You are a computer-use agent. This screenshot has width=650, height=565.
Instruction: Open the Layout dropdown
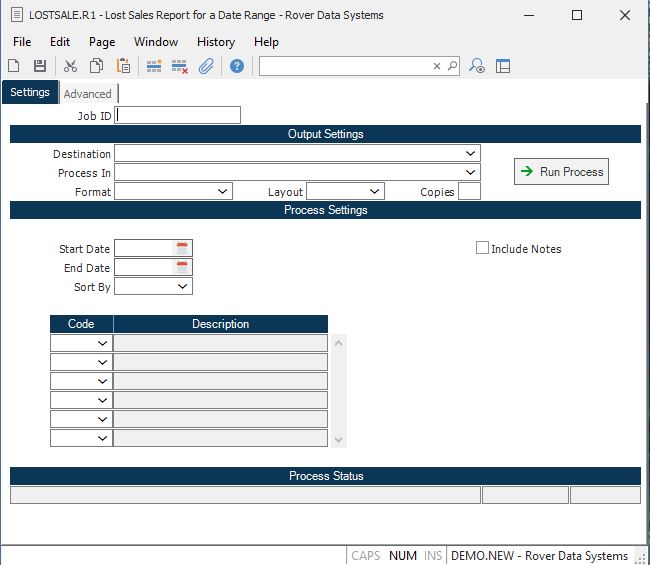(374, 191)
